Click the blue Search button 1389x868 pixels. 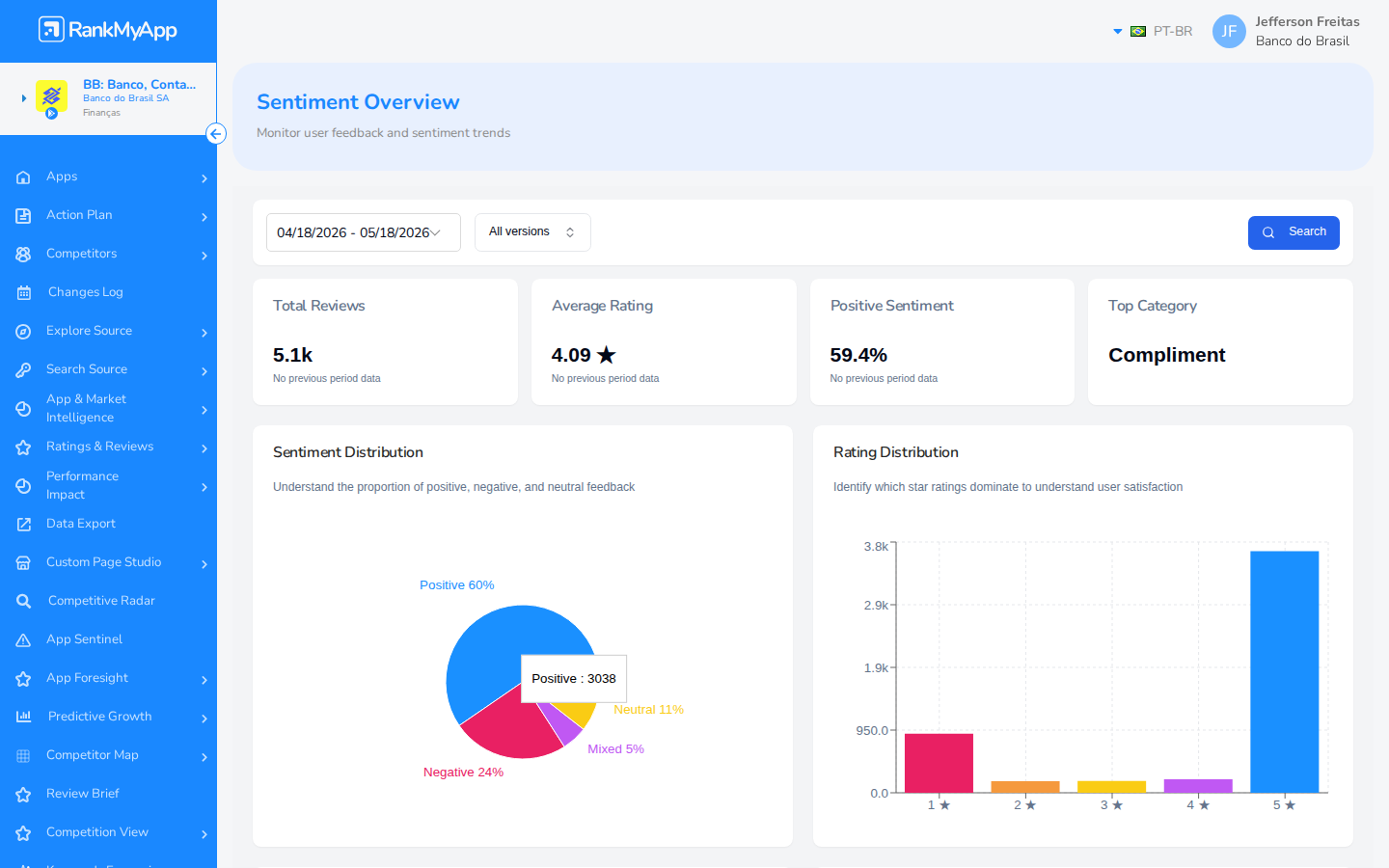click(1294, 232)
